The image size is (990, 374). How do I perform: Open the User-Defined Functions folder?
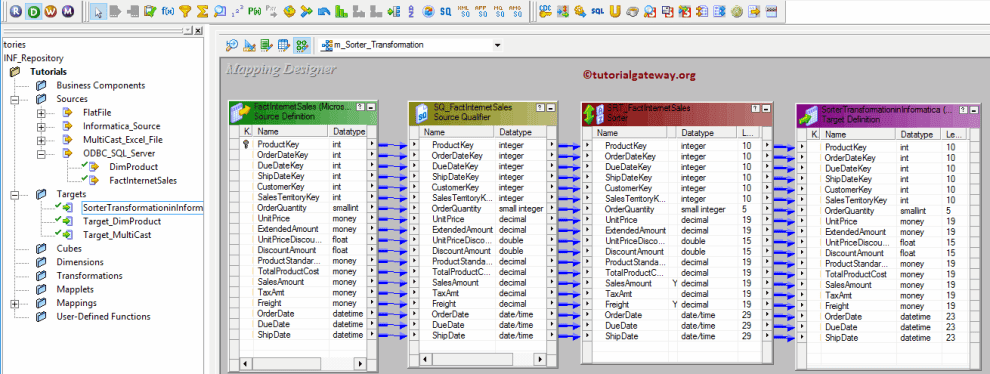(x=104, y=317)
